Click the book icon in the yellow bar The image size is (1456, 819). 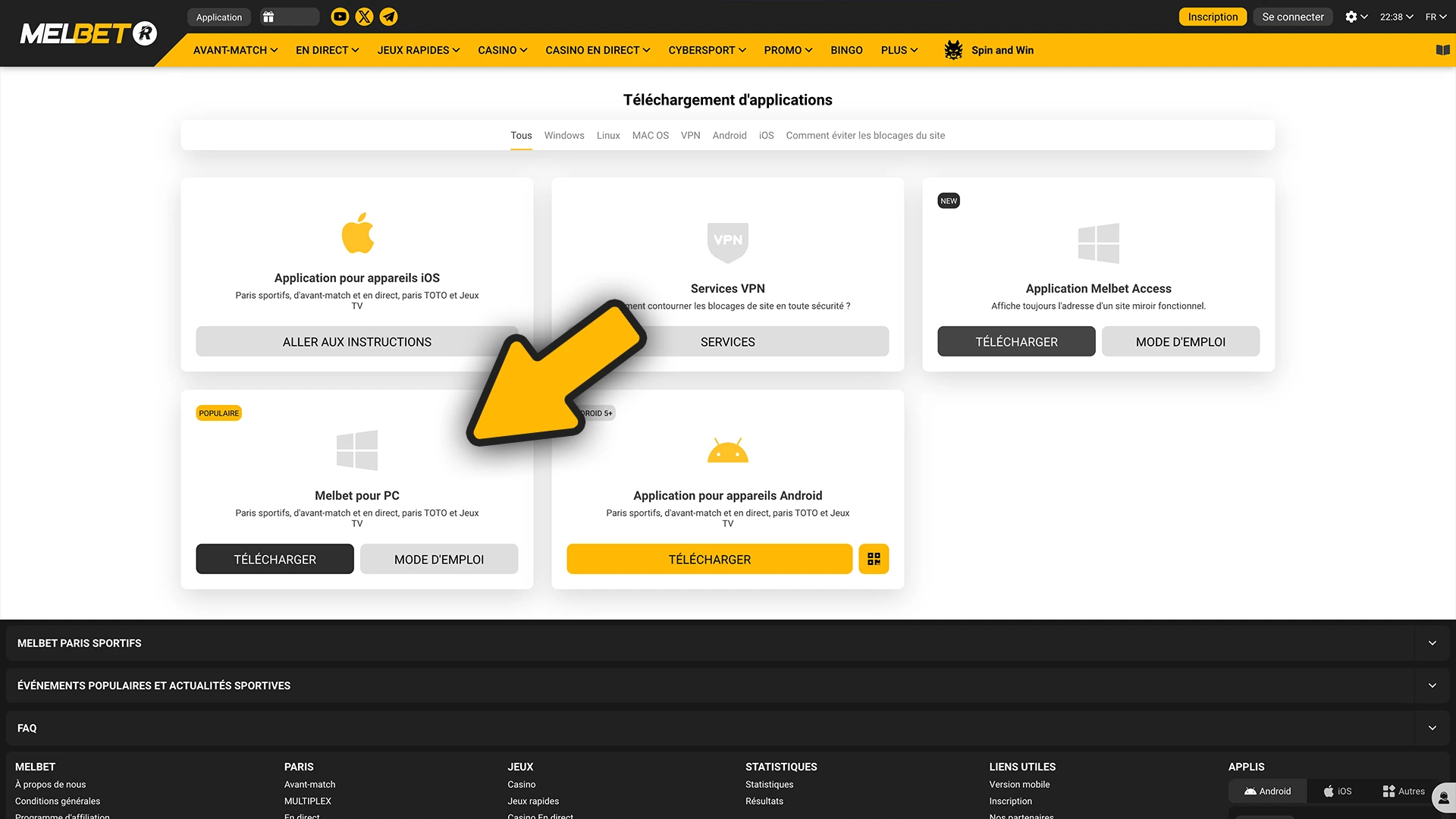pos(1442,50)
